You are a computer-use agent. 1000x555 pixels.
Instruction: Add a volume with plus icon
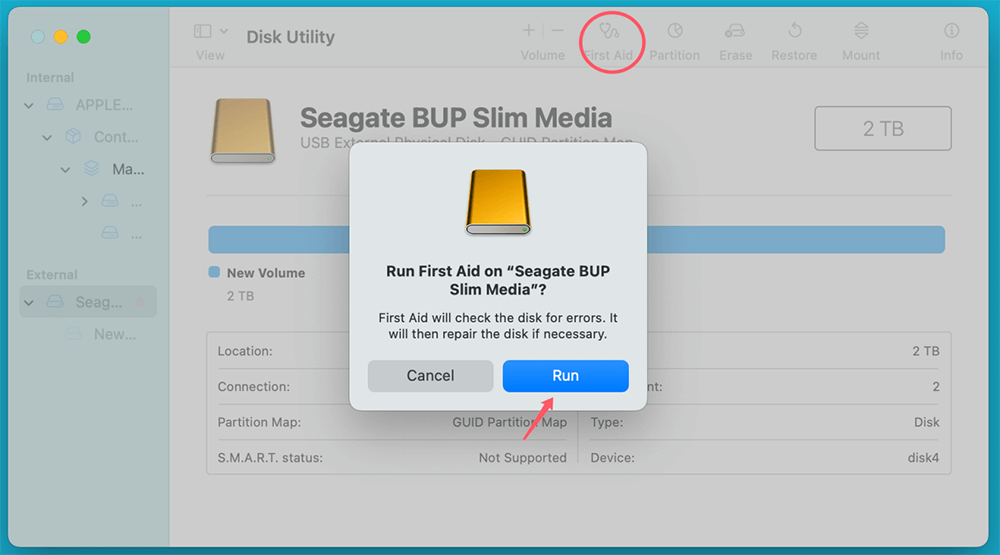(x=529, y=31)
